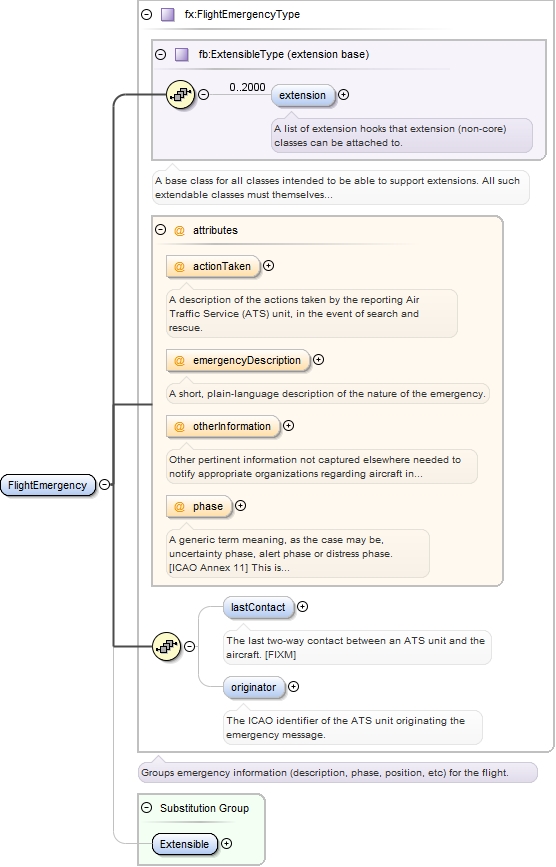This screenshot has height=867, width=556.
Task: Click the purple fb:ExtensibleType type icon
Action: pos(181,54)
